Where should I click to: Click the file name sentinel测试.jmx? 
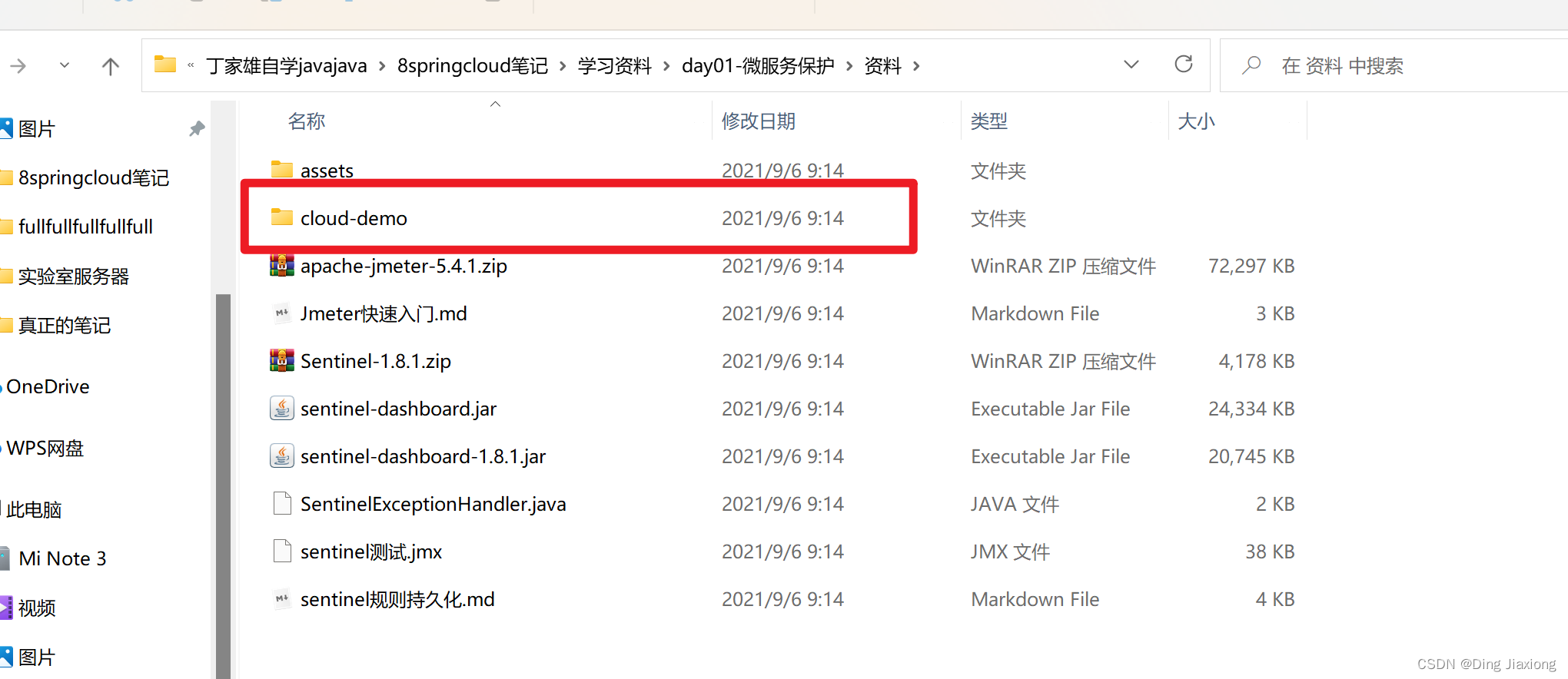point(371,551)
